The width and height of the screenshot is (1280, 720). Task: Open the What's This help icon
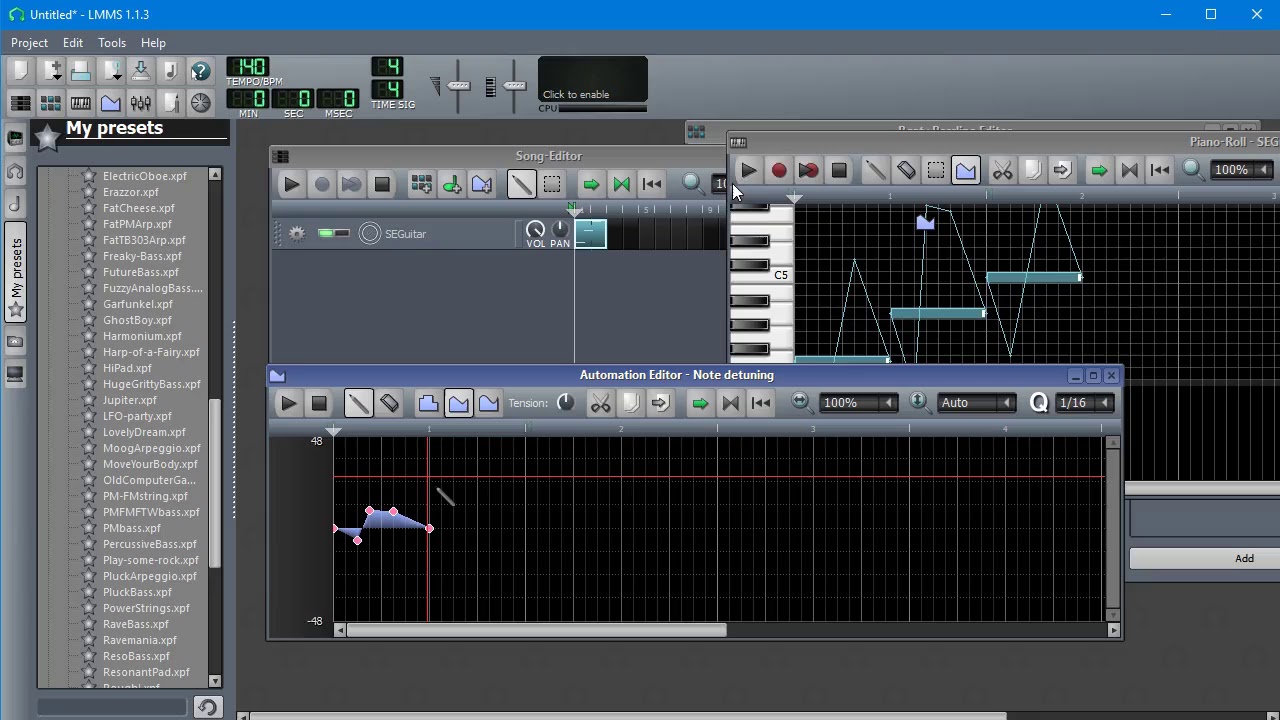tap(201, 71)
